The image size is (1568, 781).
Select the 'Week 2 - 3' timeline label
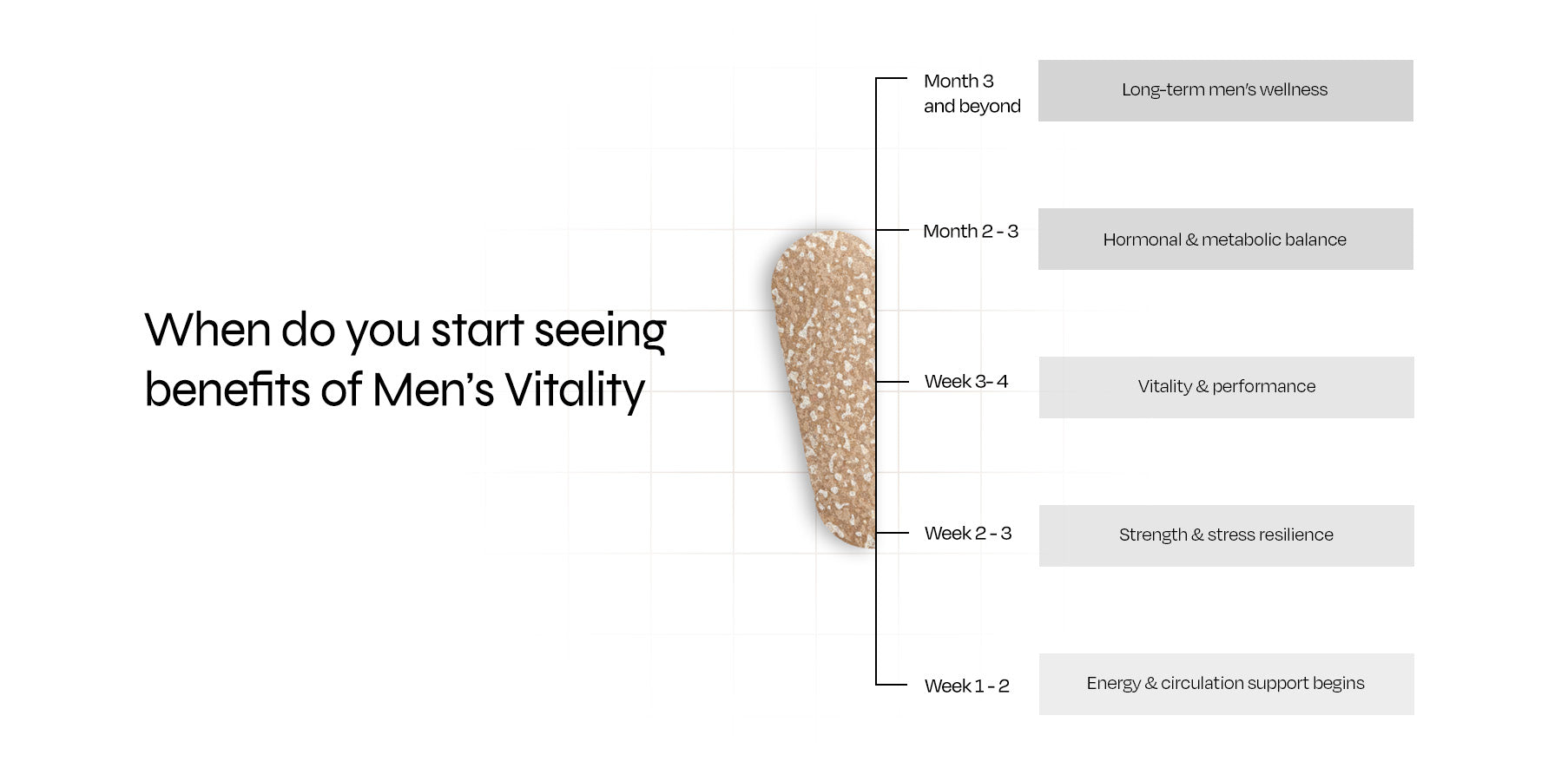point(967,534)
